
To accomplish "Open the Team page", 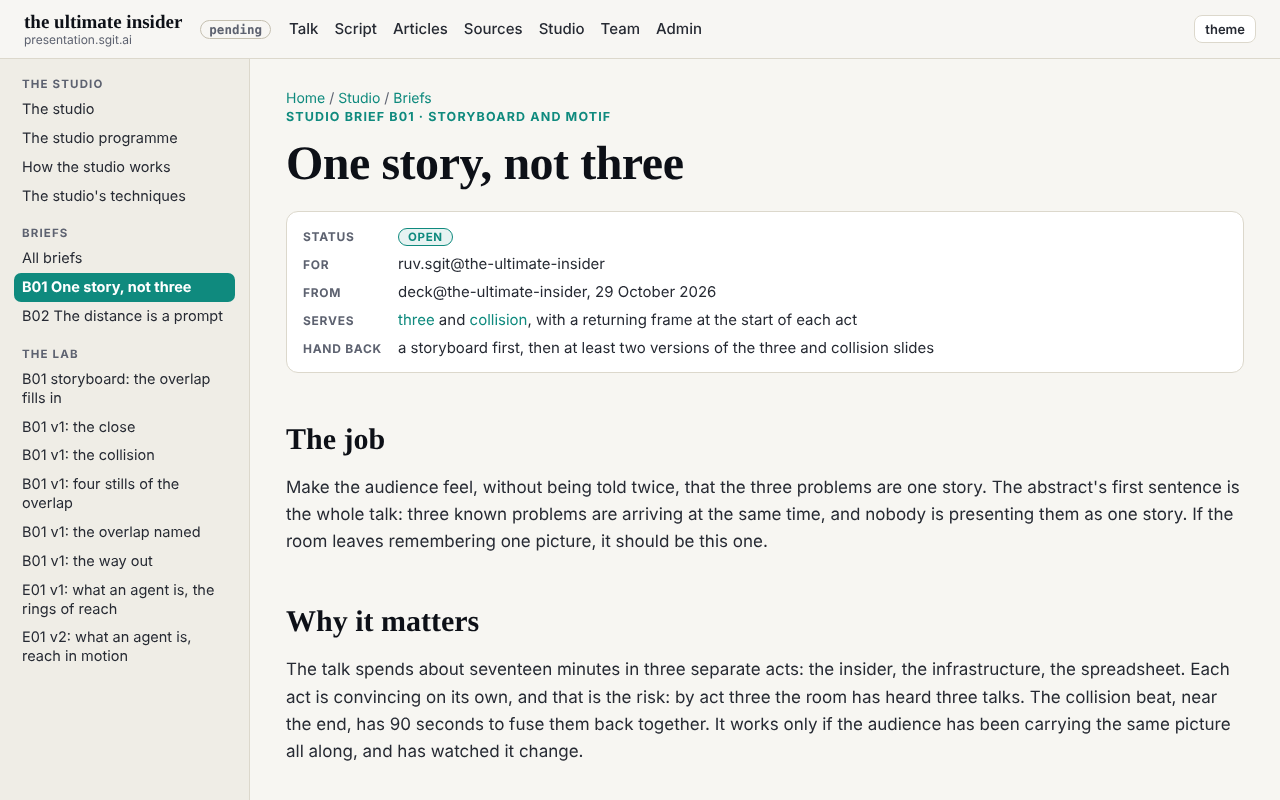I will click(x=620, y=29).
